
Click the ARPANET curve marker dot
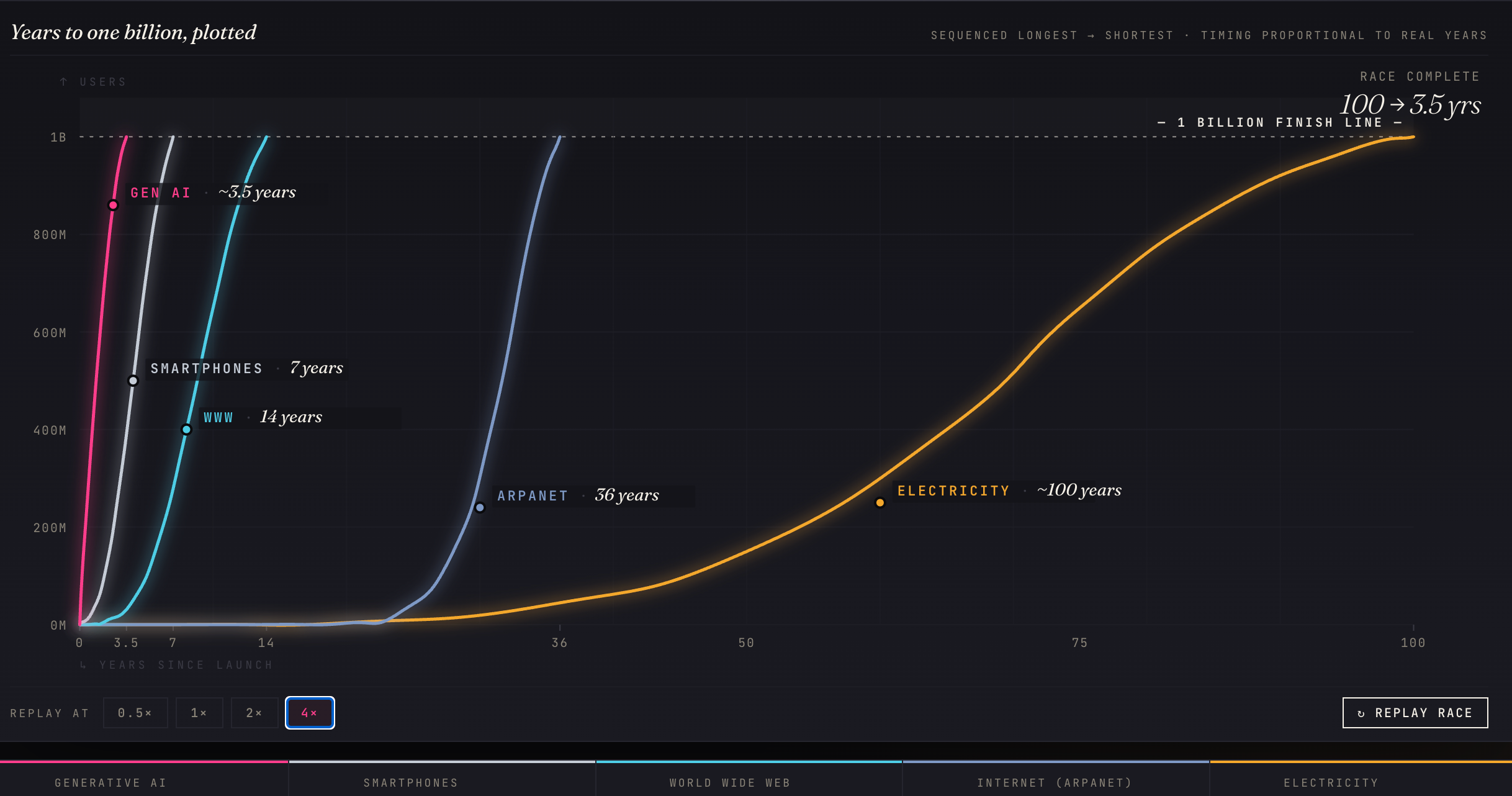(x=480, y=508)
